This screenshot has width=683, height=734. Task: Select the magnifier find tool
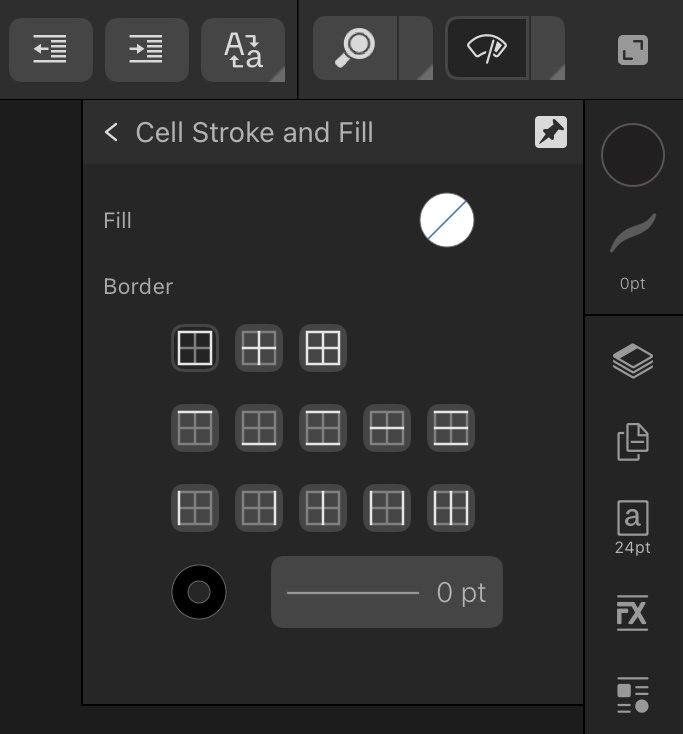pyautogui.click(x=355, y=48)
